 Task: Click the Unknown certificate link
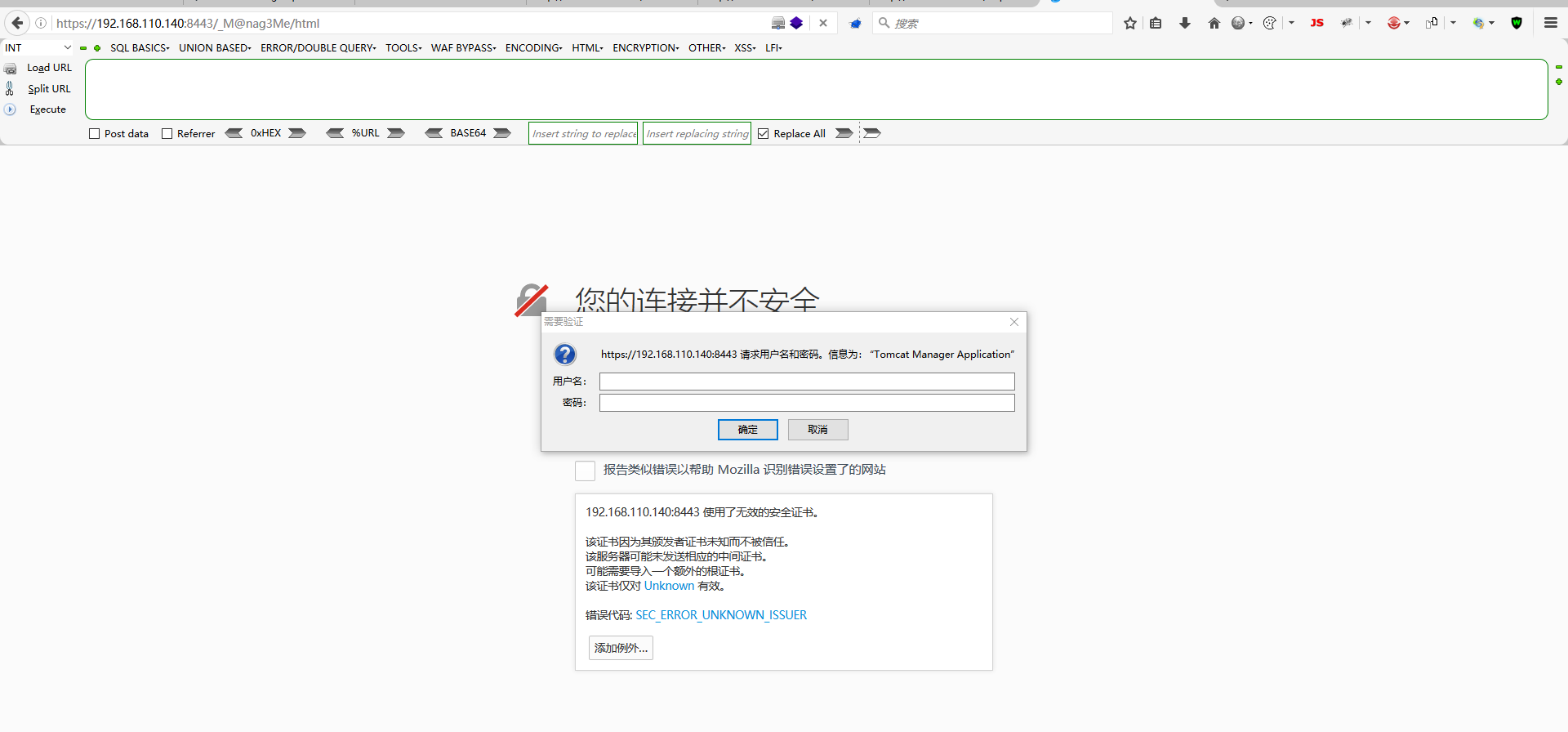[669, 586]
